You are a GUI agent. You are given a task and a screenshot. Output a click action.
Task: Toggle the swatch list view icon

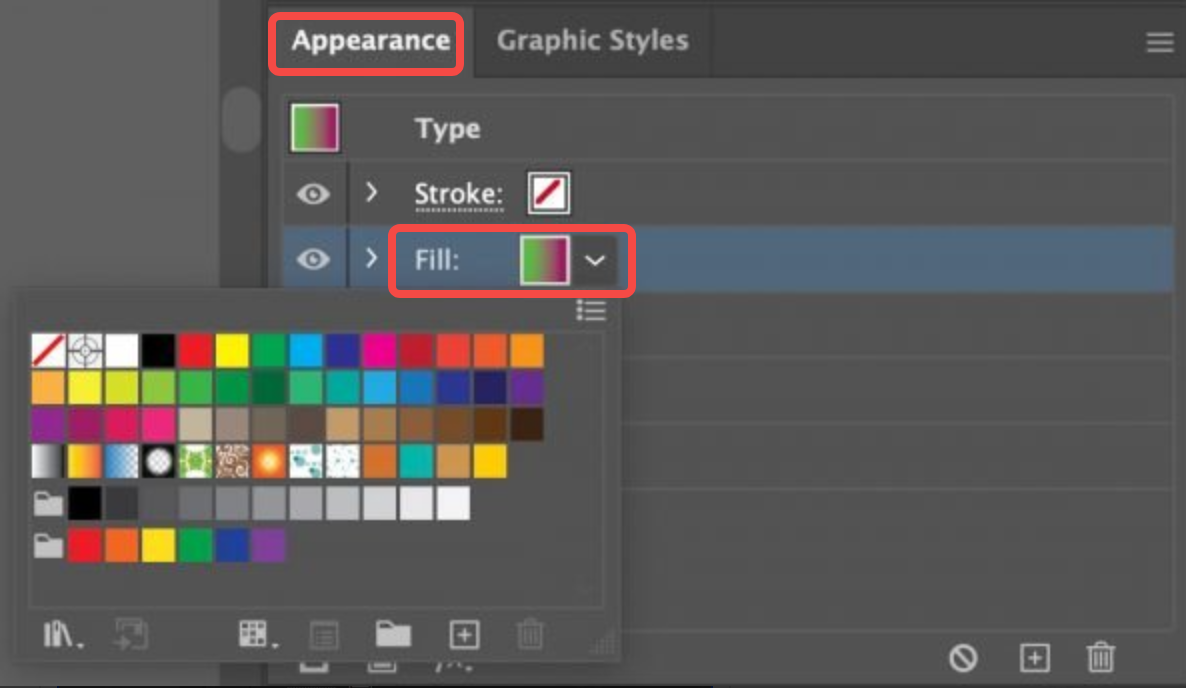click(592, 311)
